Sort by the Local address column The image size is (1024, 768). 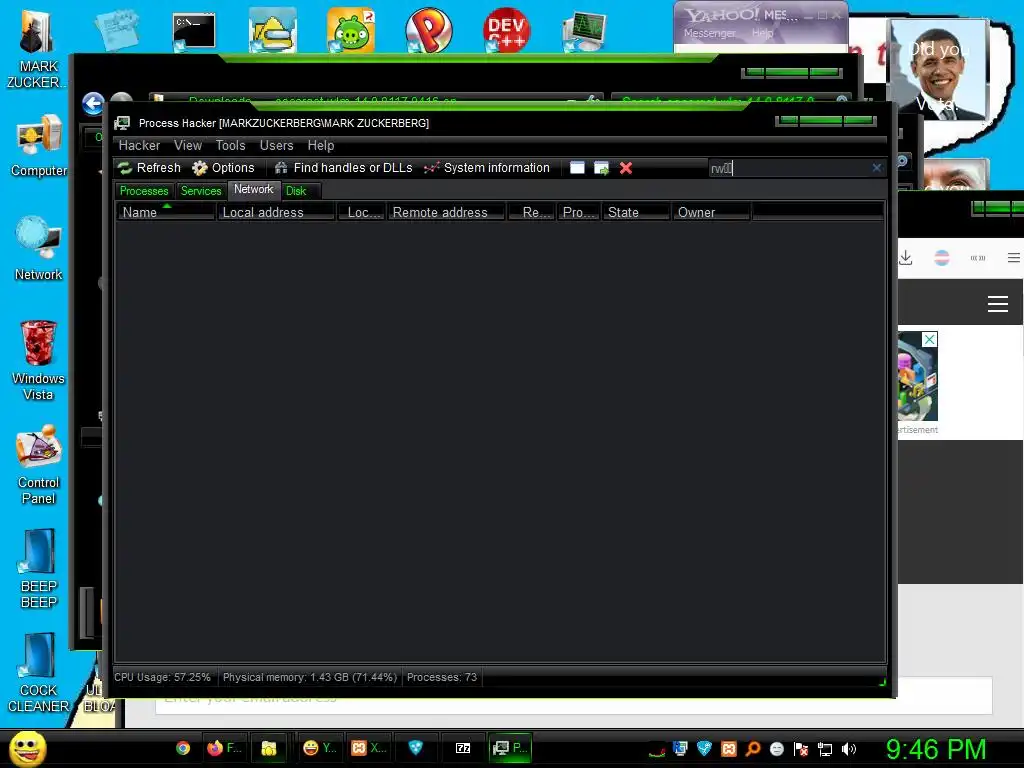(276, 212)
